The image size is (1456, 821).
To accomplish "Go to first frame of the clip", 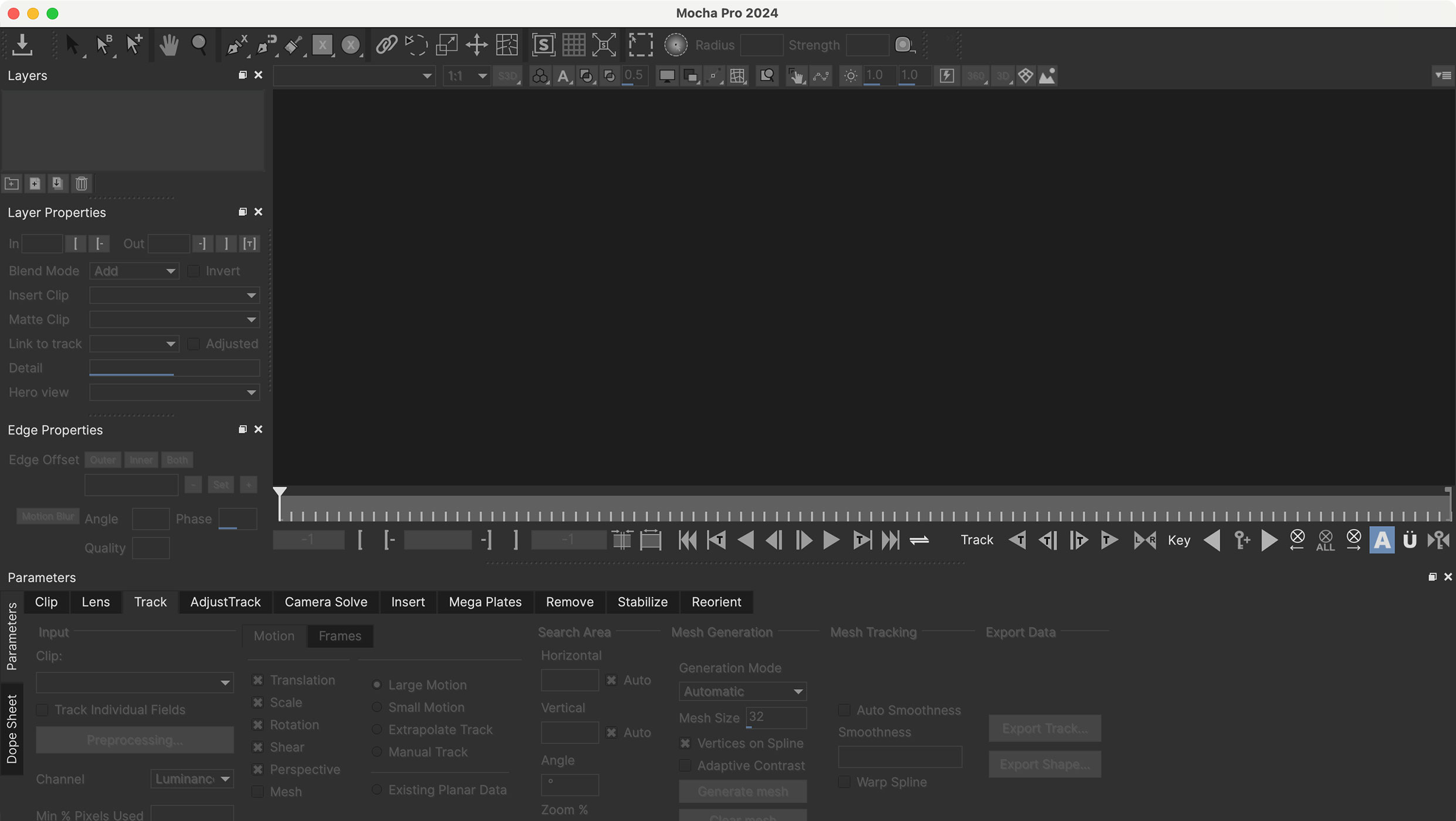I will 687,540.
